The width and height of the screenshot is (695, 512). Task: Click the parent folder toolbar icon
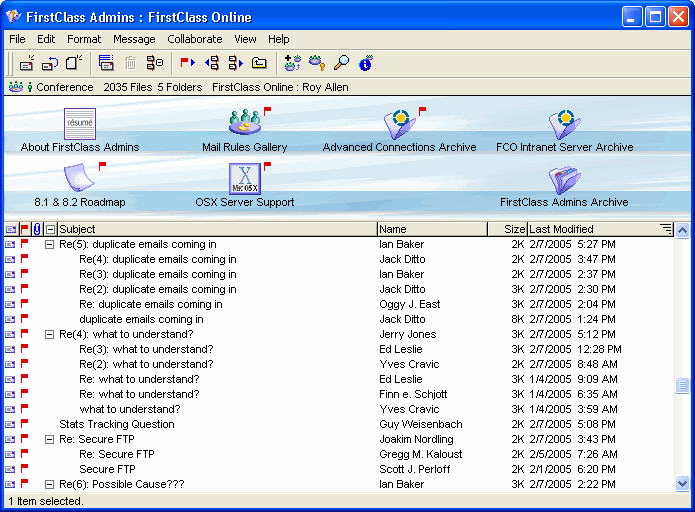[x=259, y=63]
